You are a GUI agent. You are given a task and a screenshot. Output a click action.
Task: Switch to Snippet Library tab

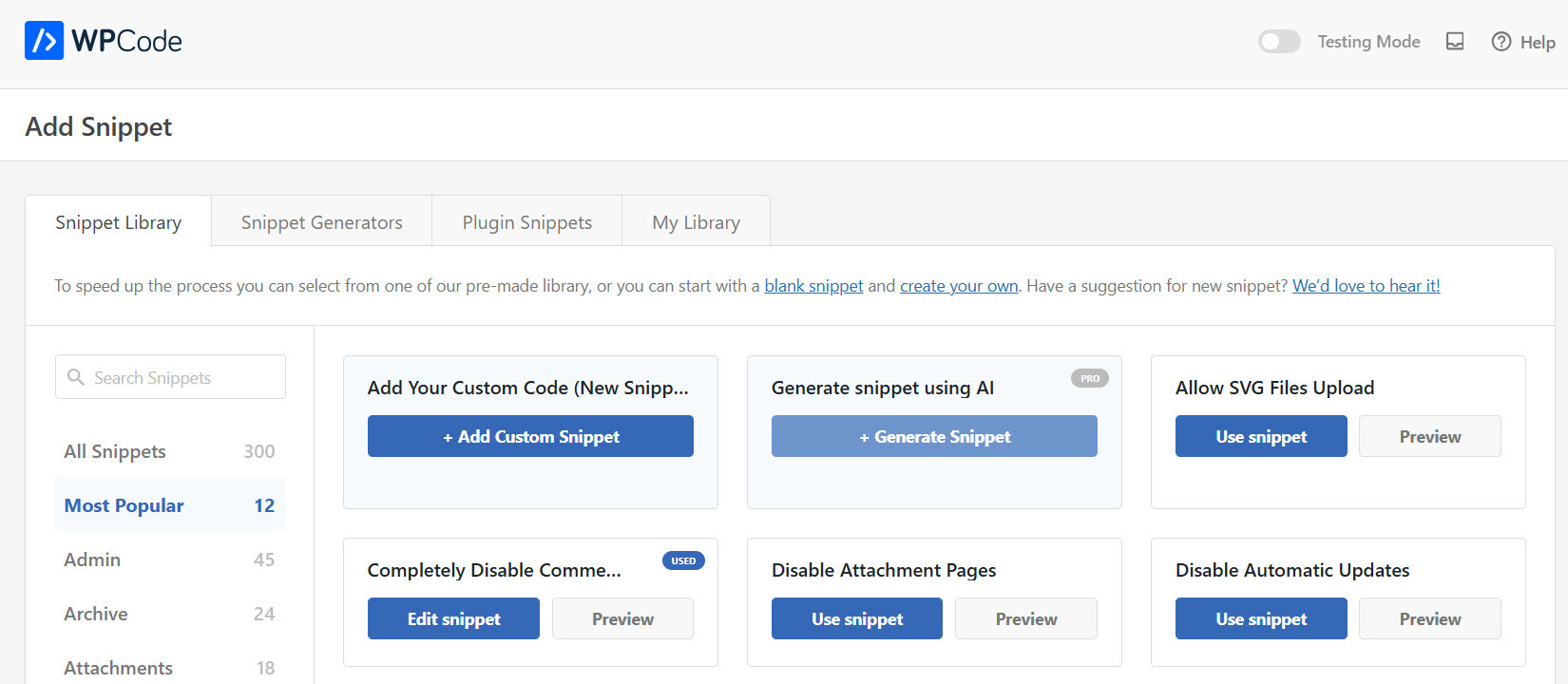click(x=118, y=222)
